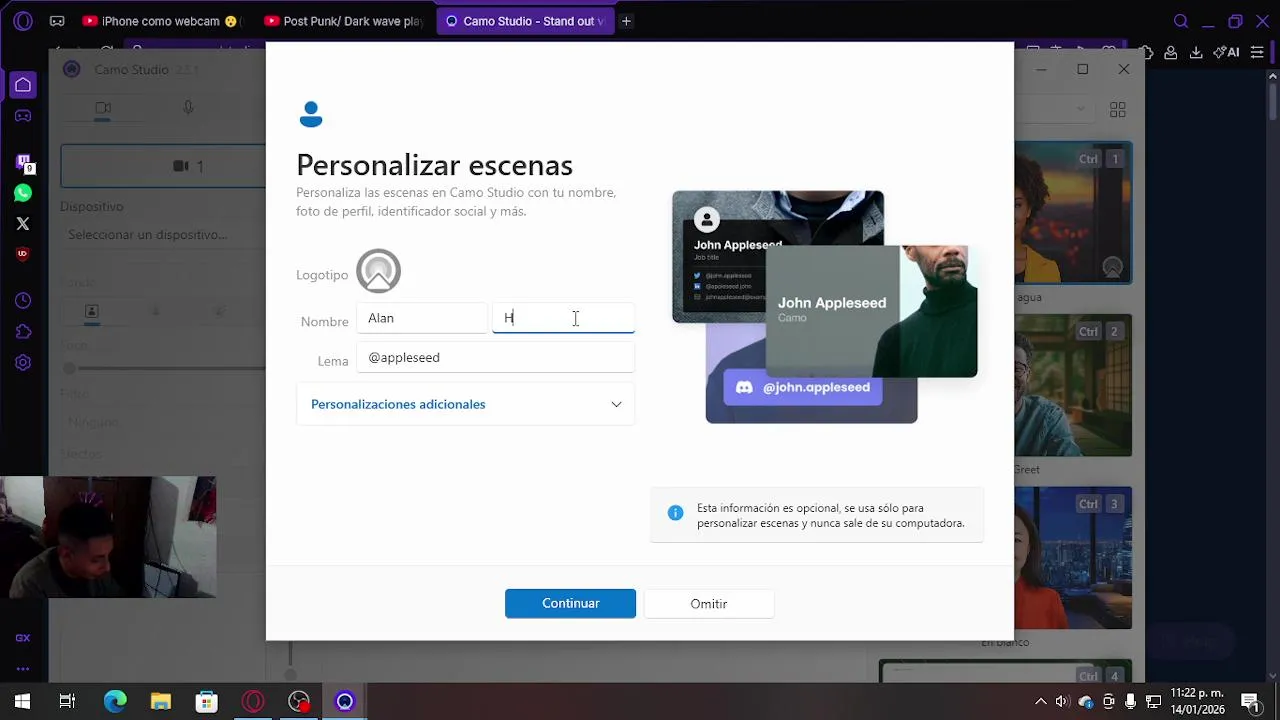1280x720 pixels.
Task: Open the Windows Start menu
Action: pyautogui.click(x=22, y=702)
